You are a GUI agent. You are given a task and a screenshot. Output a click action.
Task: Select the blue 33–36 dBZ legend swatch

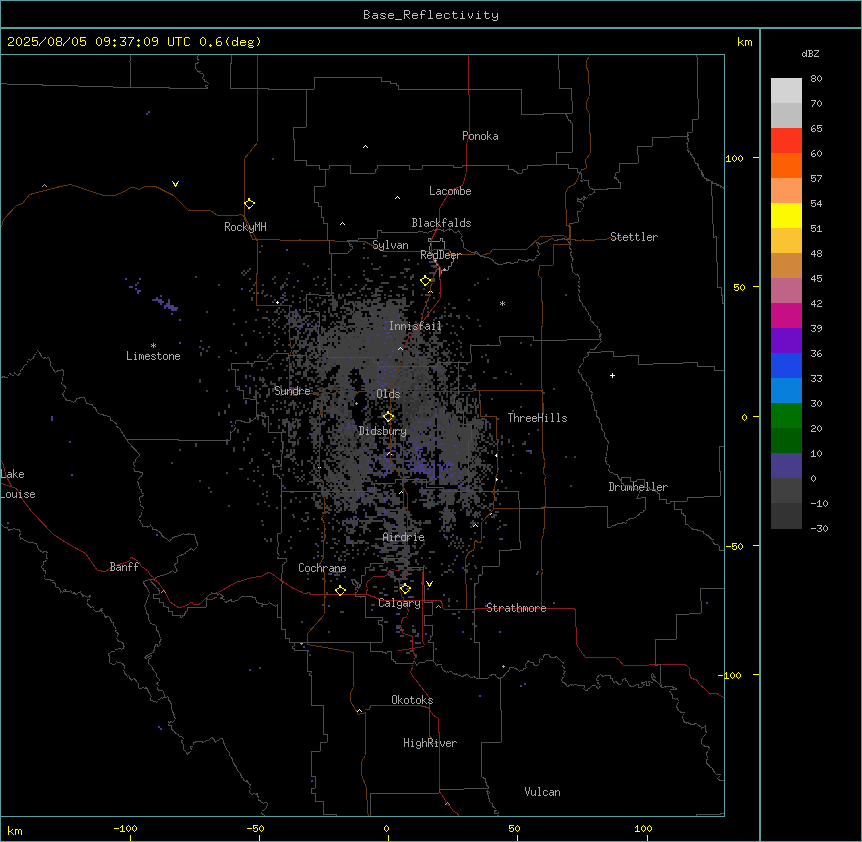pyautogui.click(x=786, y=365)
